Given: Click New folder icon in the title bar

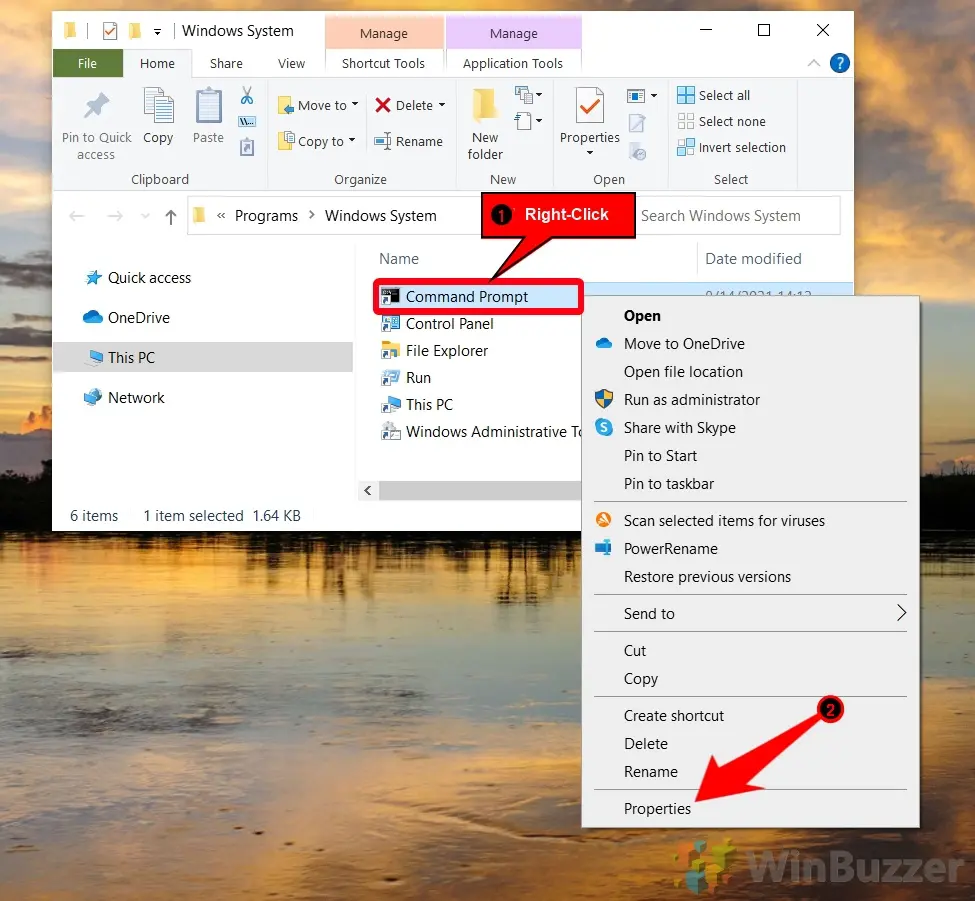Looking at the screenshot, I should click(134, 30).
